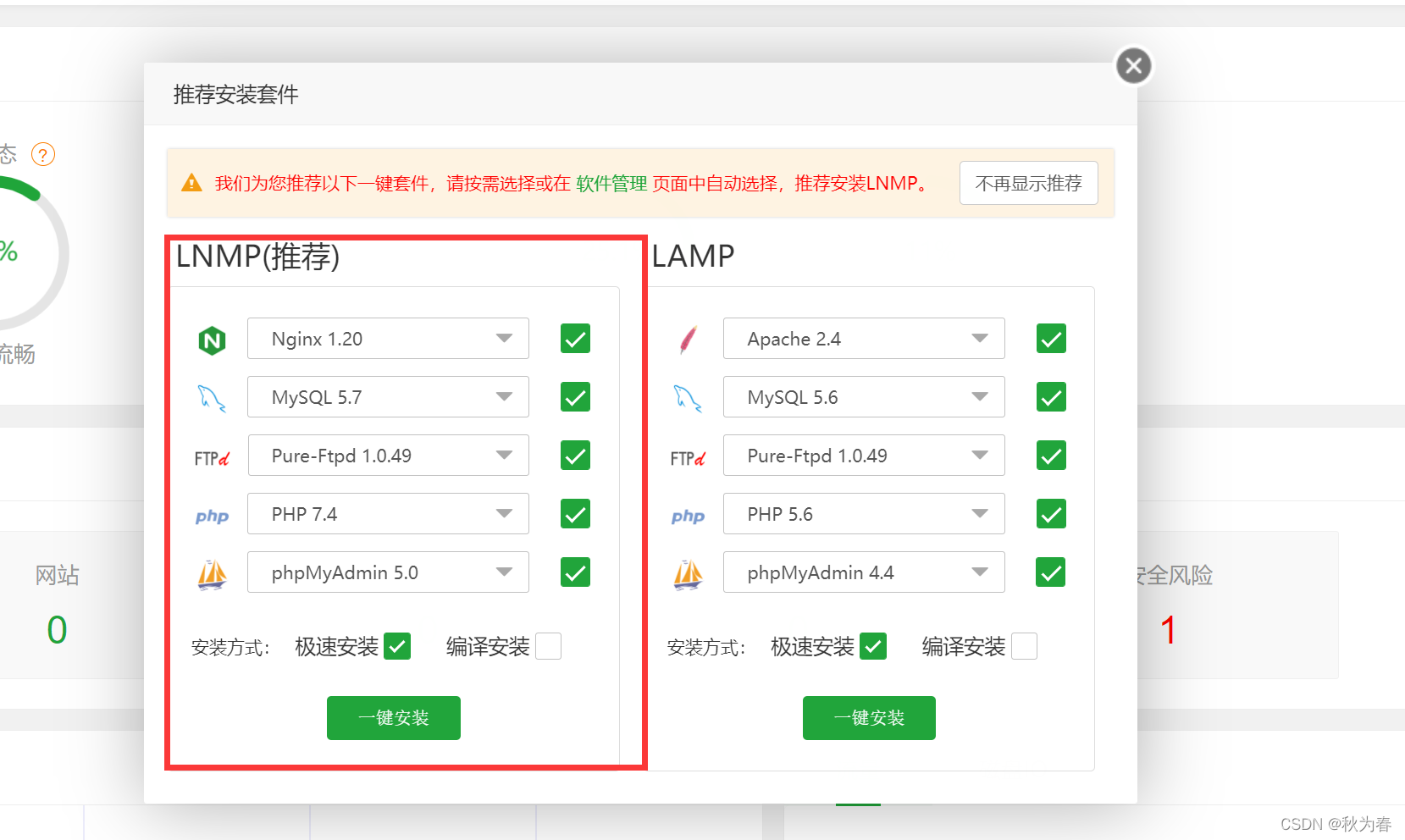This screenshot has height=840, width=1405.
Task: Click 一键安装 button under LAMP
Action: tap(869, 718)
